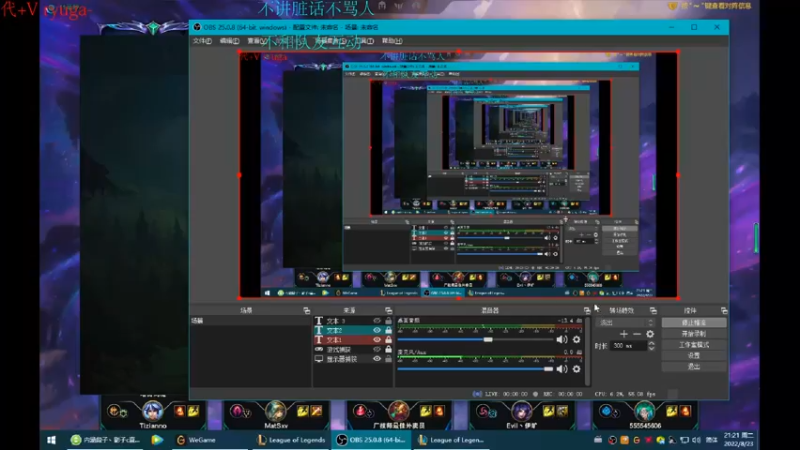The height and width of the screenshot is (450, 800).
Task: Open the scene transition type dropdown
Action: click(x=626, y=322)
